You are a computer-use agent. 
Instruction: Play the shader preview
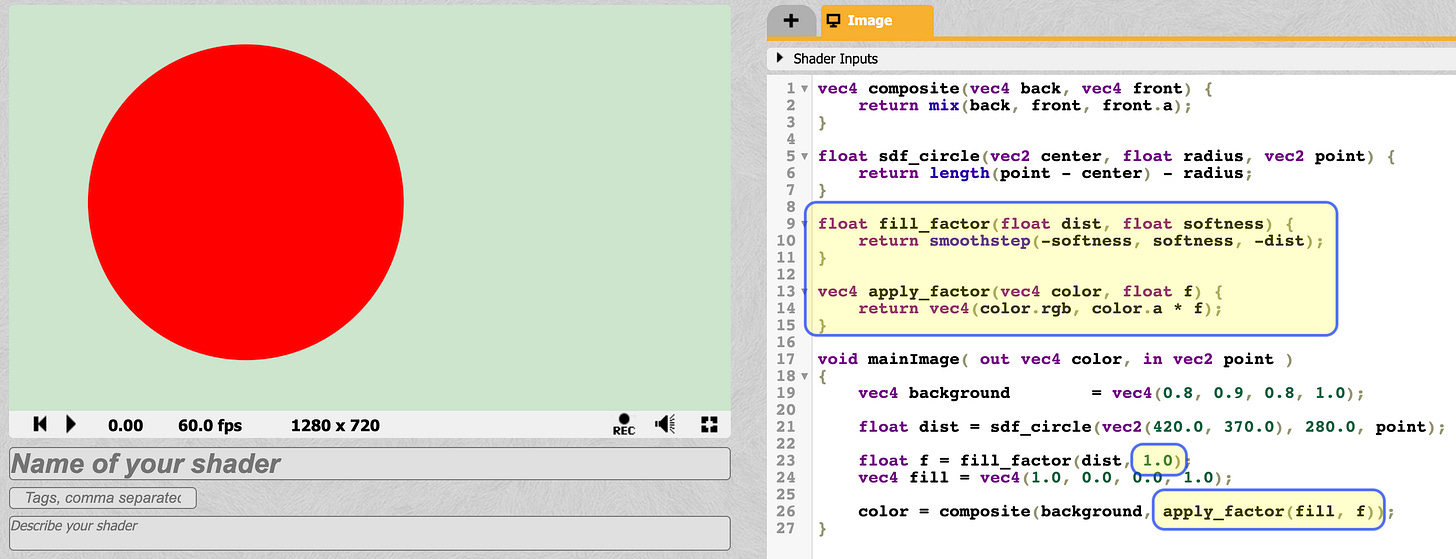(x=71, y=424)
